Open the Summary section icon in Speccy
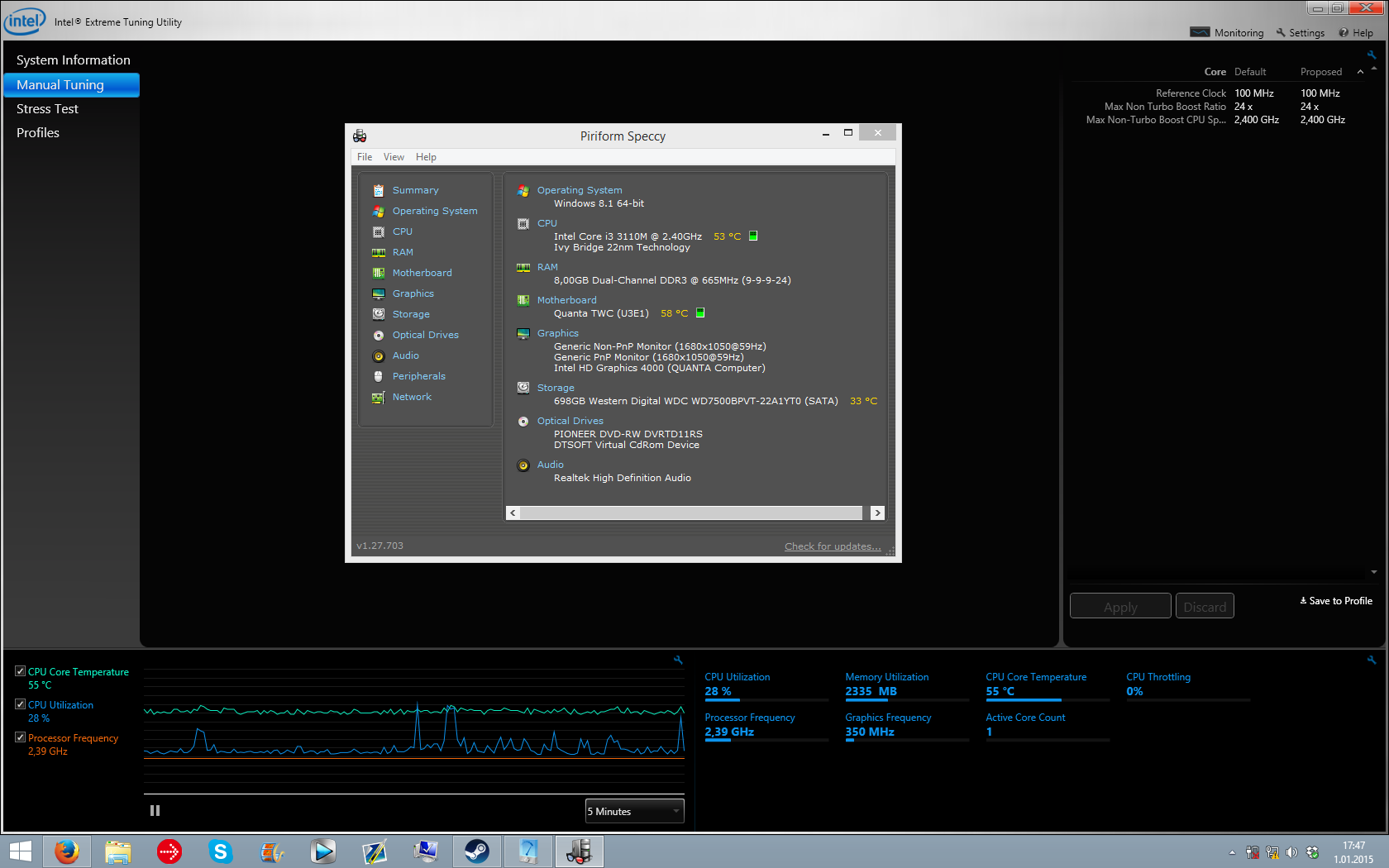 (379, 190)
